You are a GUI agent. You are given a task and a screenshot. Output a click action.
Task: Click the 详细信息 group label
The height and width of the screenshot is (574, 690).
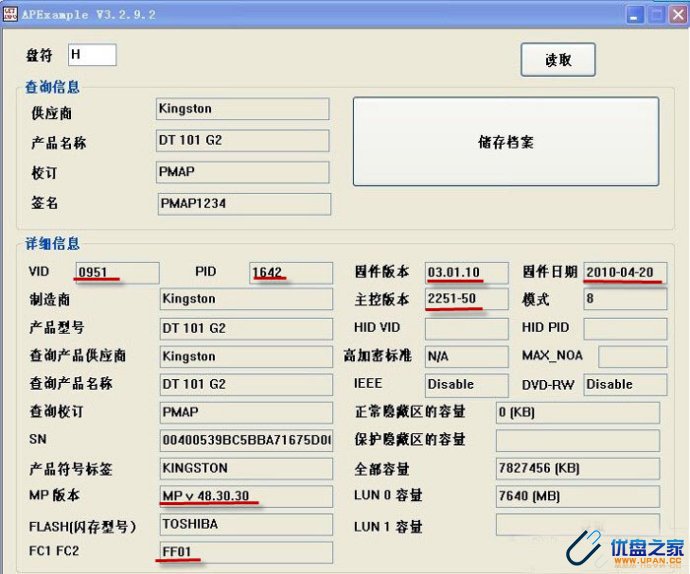(x=52, y=243)
